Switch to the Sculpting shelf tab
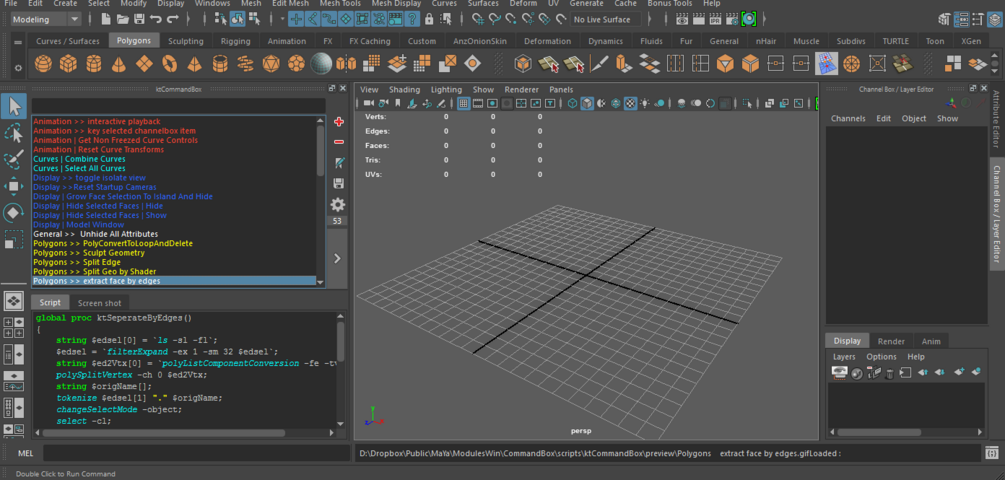 coord(185,41)
